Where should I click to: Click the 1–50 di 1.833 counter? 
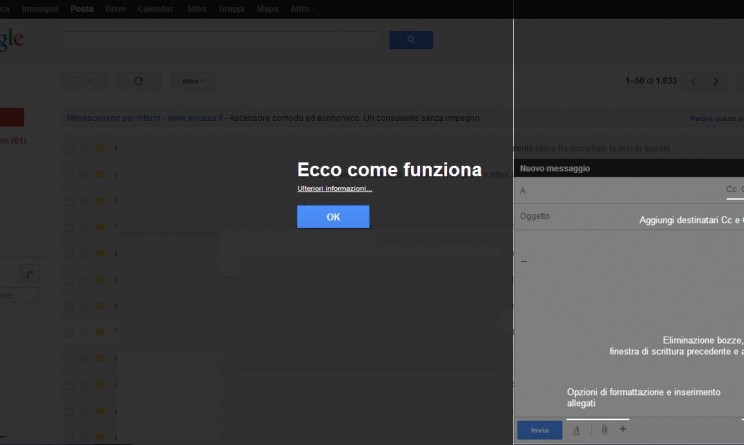pyautogui.click(x=651, y=81)
